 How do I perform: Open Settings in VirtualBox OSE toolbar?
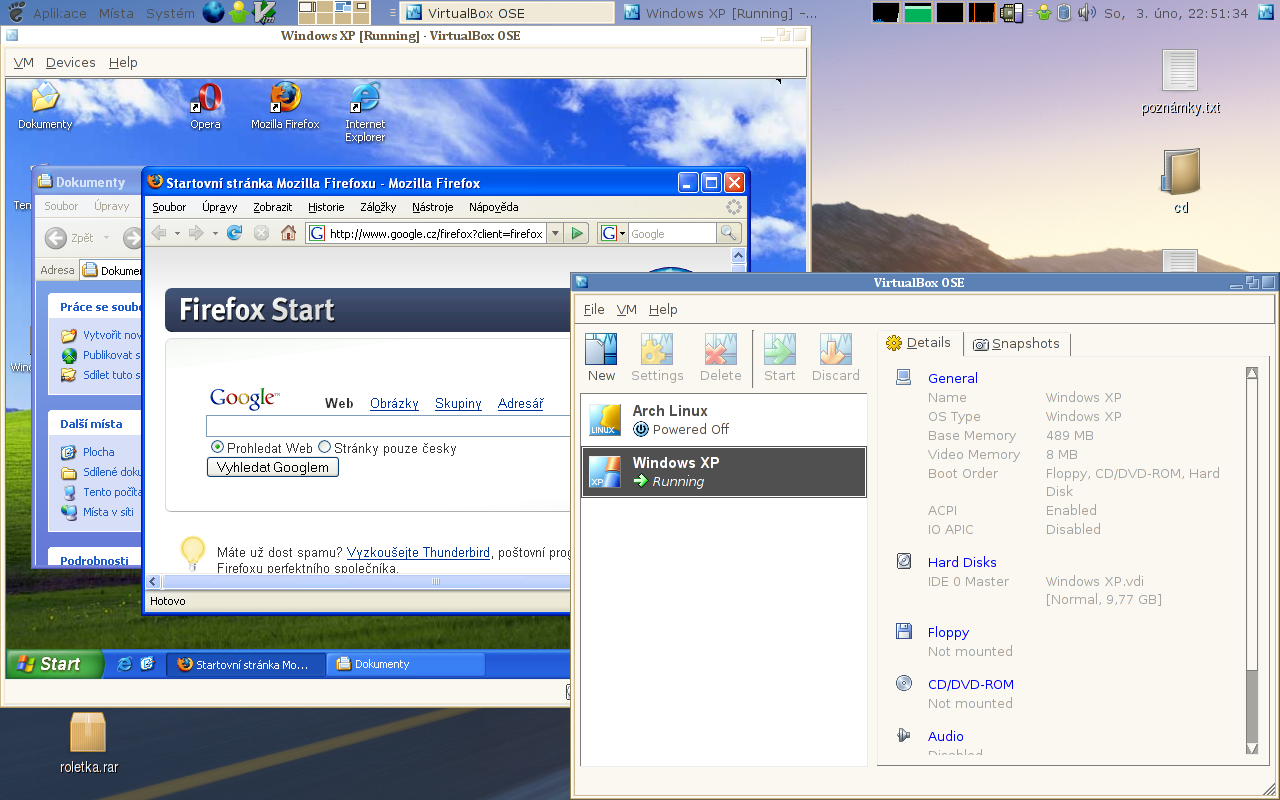(657, 358)
